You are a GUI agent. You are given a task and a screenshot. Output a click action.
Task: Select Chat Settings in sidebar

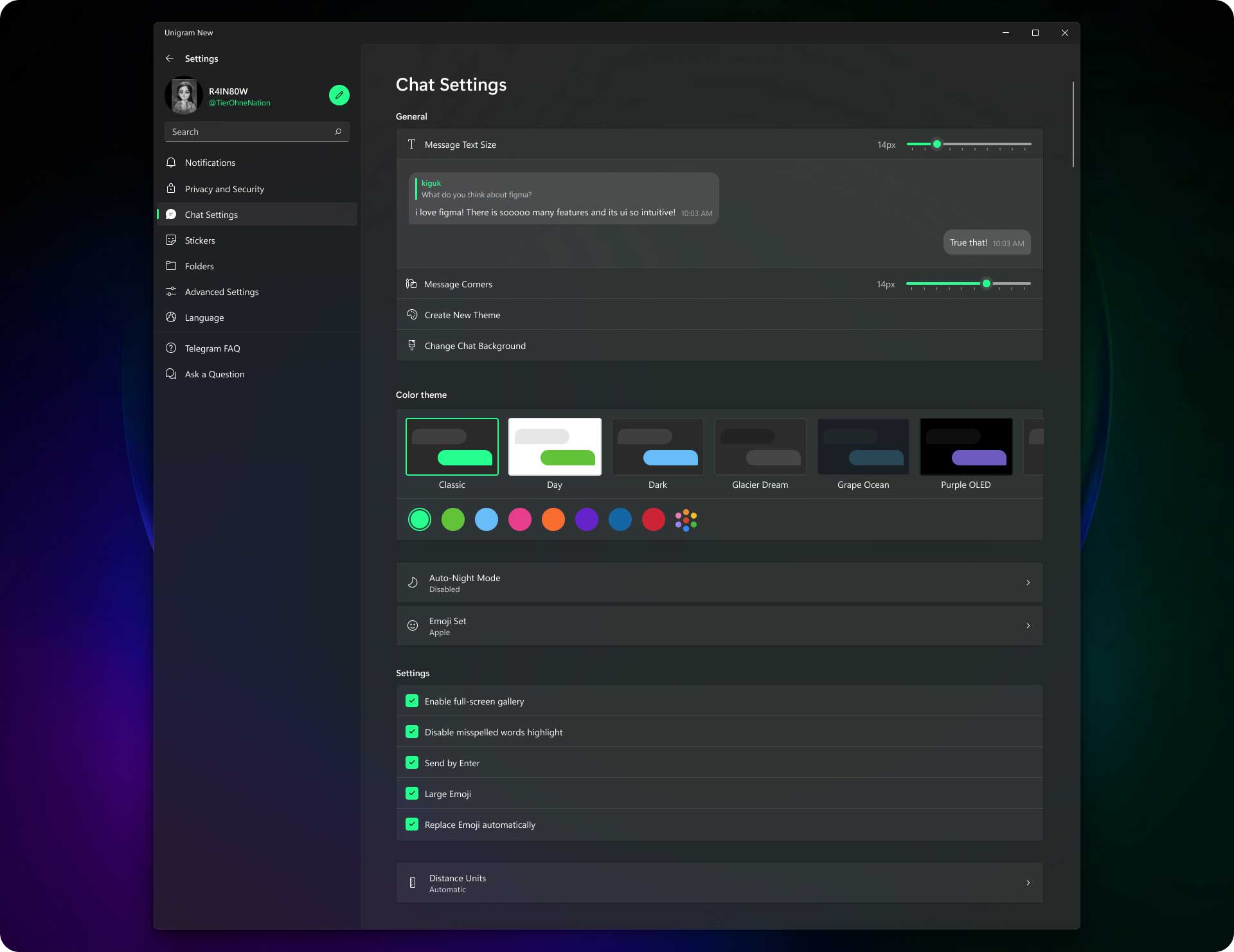(257, 214)
